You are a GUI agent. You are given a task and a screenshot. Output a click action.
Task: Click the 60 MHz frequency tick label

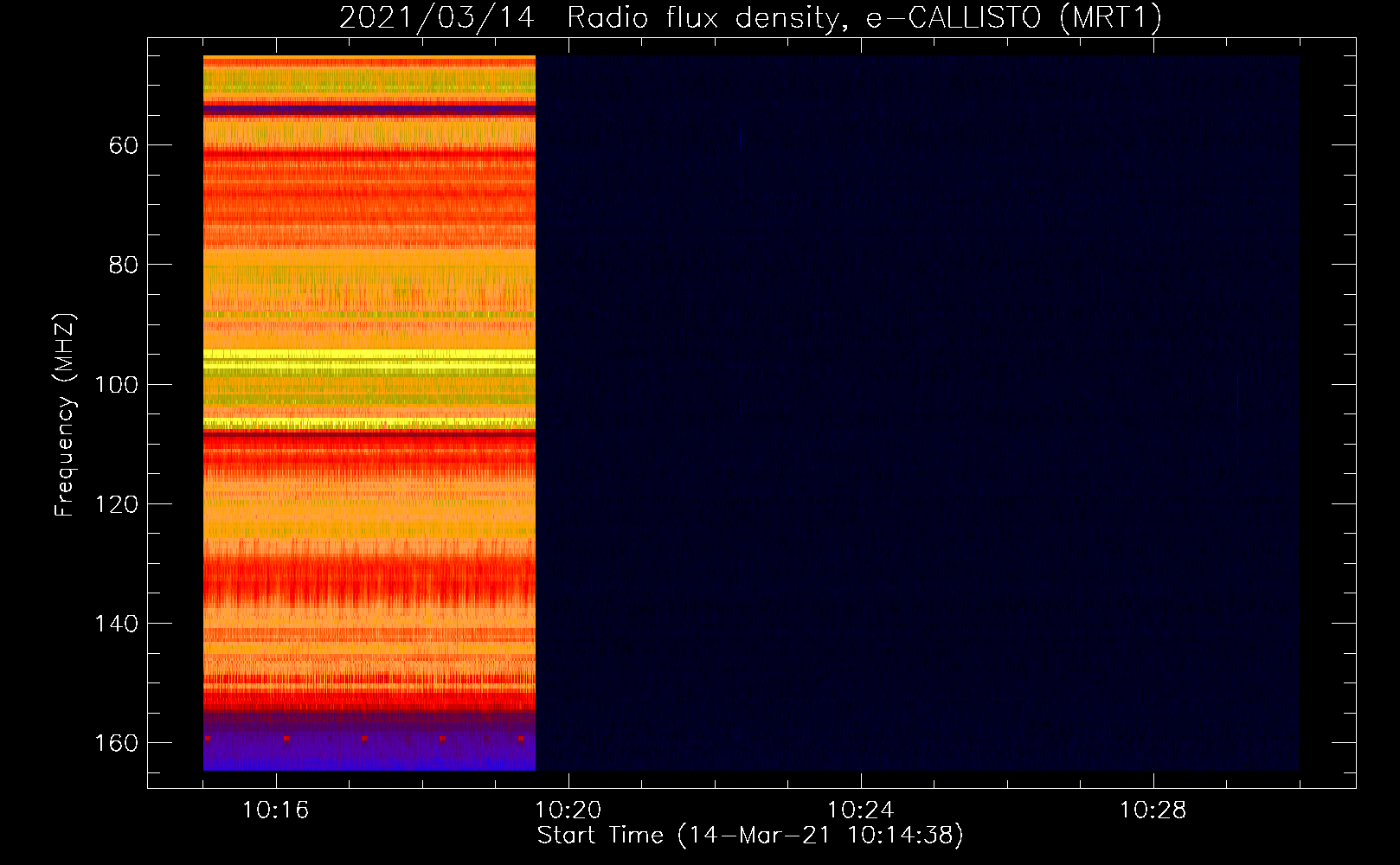[x=124, y=145]
